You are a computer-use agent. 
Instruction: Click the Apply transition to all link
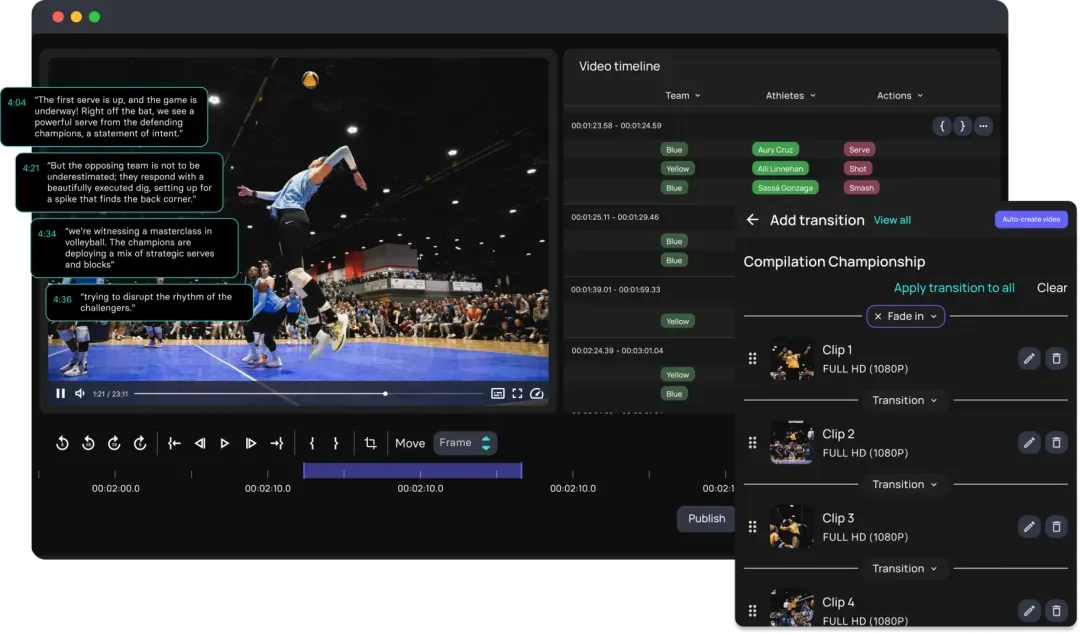(x=953, y=288)
